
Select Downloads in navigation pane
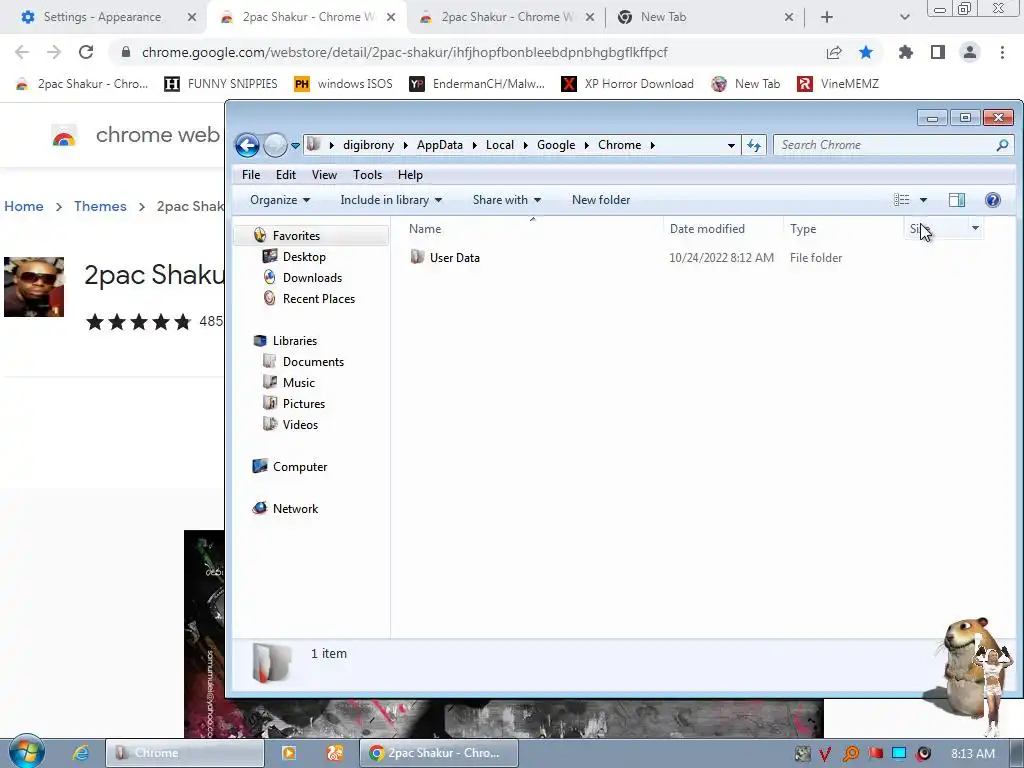(x=312, y=278)
